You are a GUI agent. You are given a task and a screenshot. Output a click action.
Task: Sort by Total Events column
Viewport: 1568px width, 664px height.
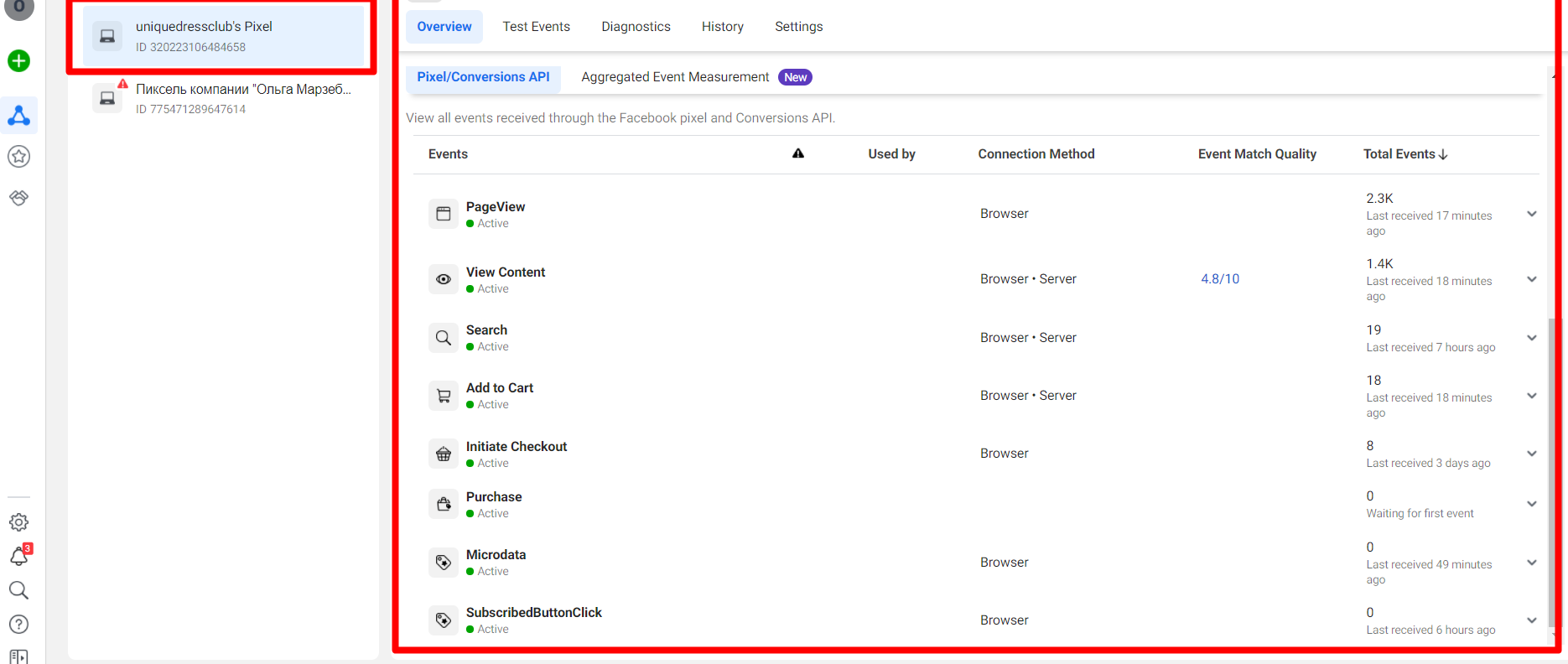(1404, 154)
